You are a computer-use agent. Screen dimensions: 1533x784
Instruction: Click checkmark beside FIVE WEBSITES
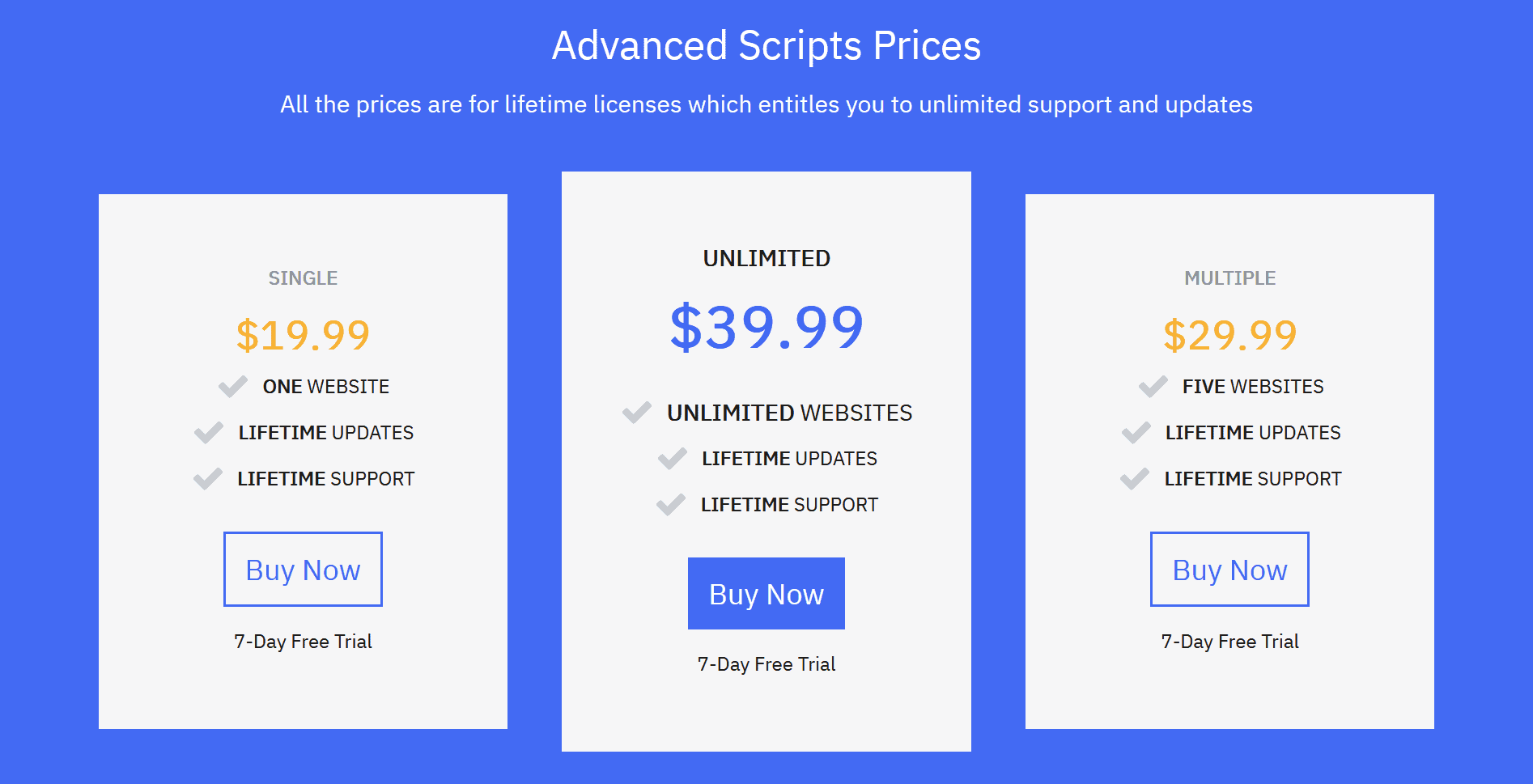tap(1153, 387)
